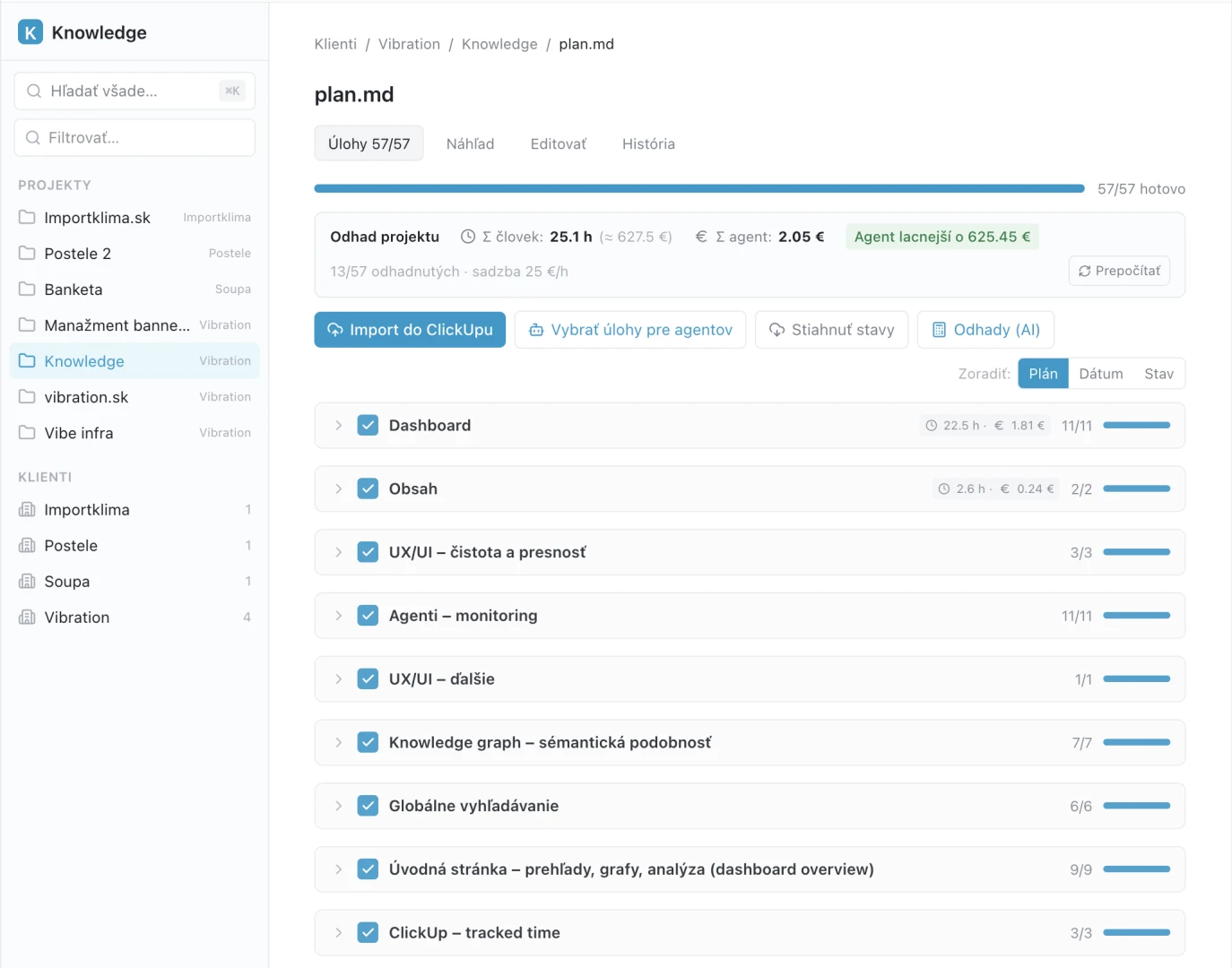The height and width of the screenshot is (968, 1232).
Task: Click the Dashboard 11/11 progress bar
Action: click(1136, 426)
